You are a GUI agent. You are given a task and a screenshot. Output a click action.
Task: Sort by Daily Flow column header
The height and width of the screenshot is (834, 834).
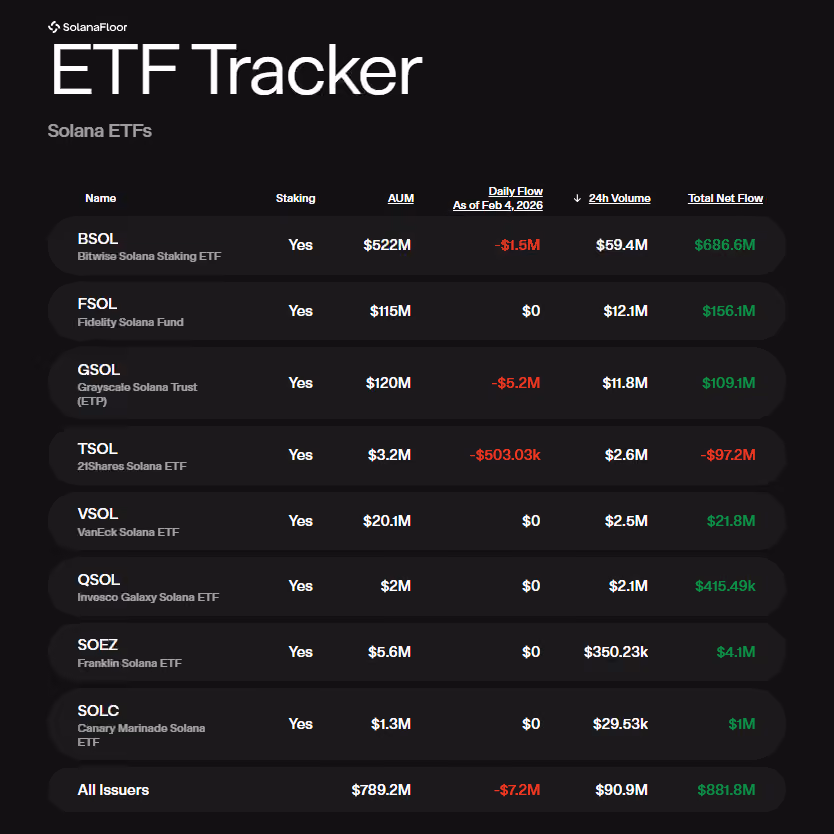click(498, 198)
